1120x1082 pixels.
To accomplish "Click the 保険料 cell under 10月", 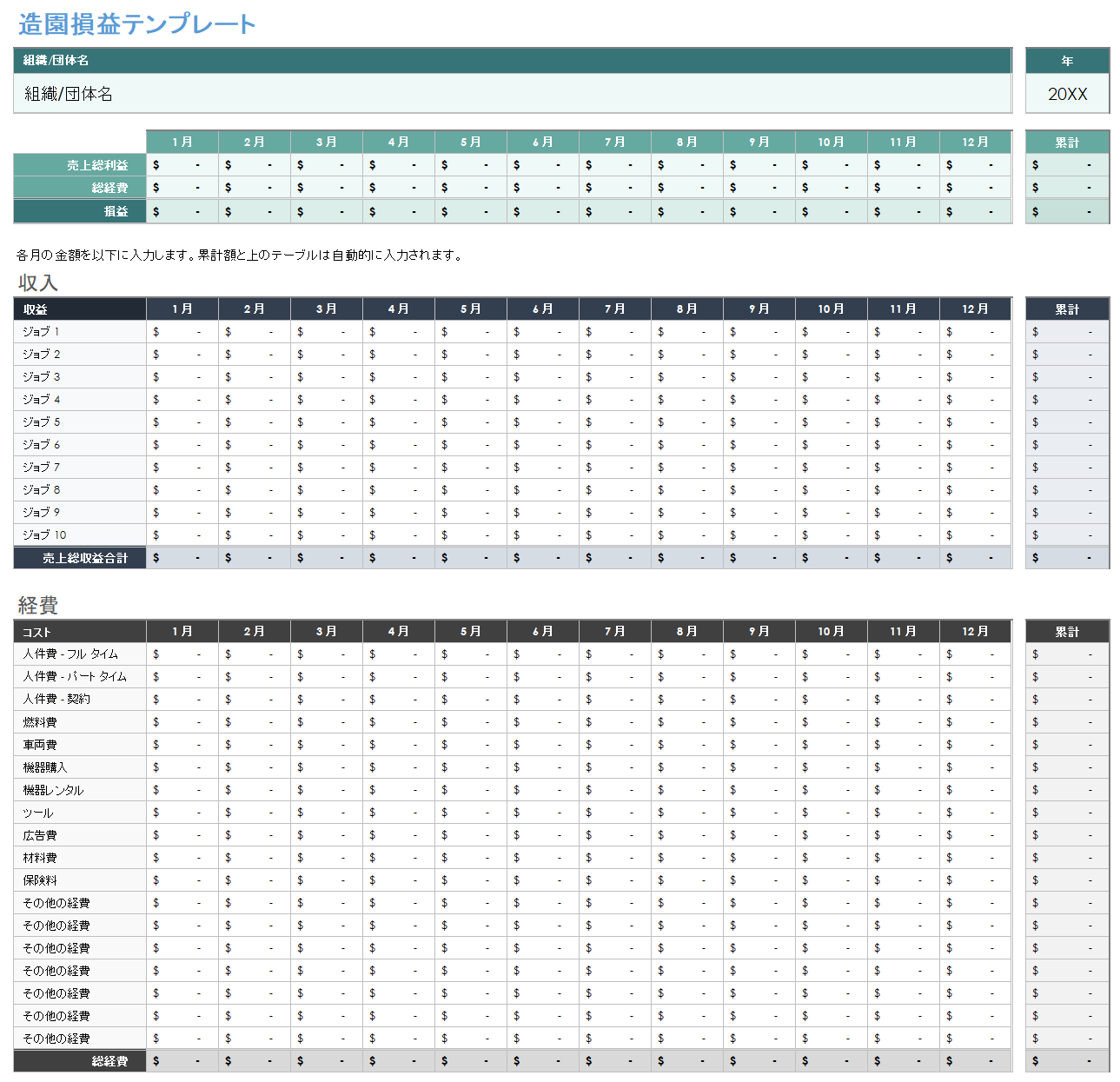I will point(832,880).
